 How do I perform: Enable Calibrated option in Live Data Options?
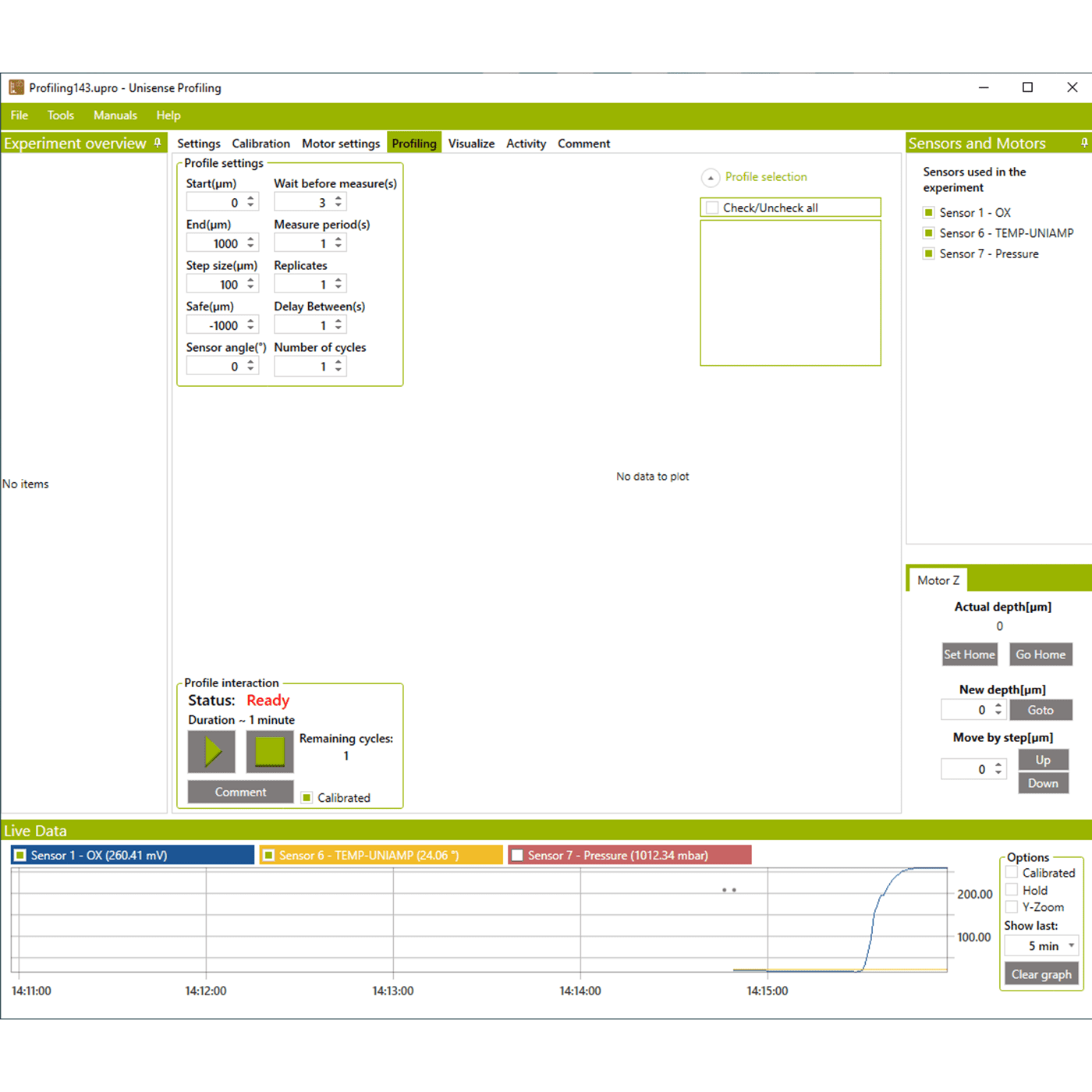point(1012,872)
